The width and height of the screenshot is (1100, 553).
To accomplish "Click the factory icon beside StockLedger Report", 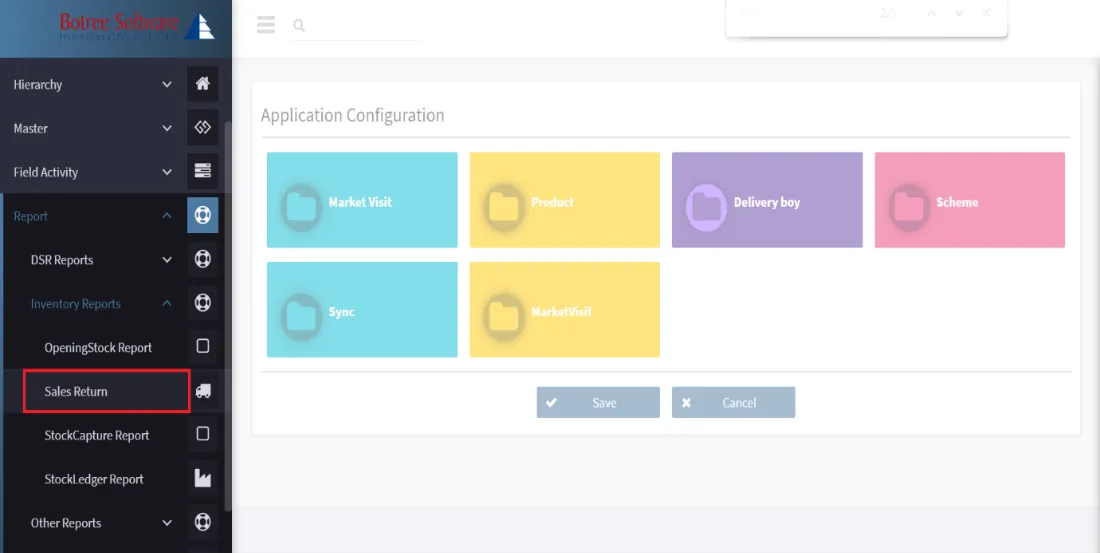I will click(x=203, y=479).
